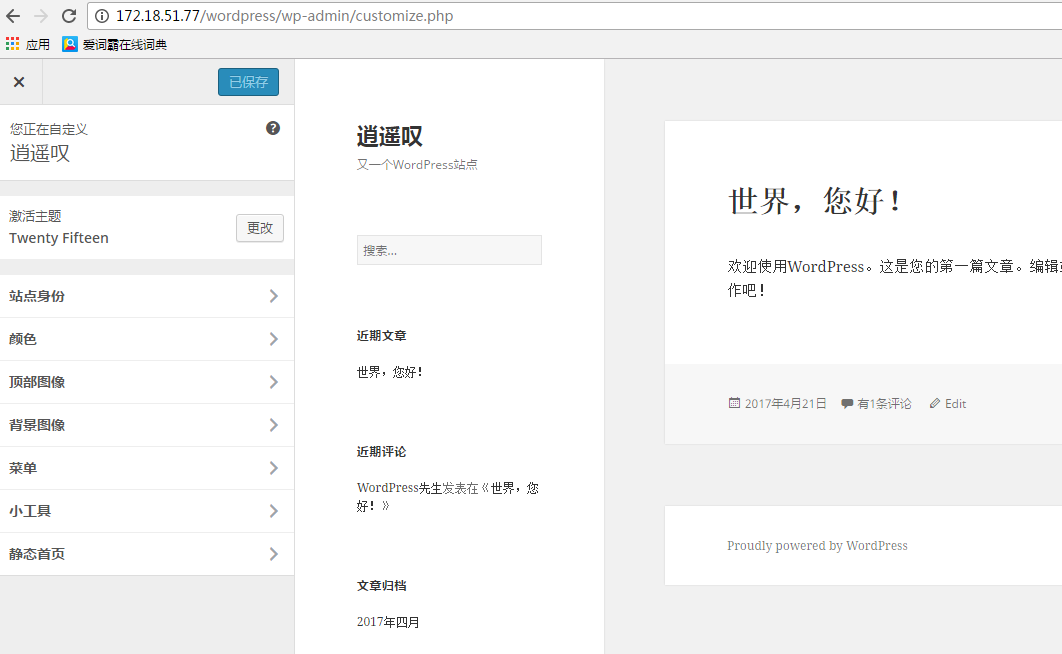Image resolution: width=1062 pixels, height=654 pixels.
Task: Open the help question mark icon
Action: (273, 128)
